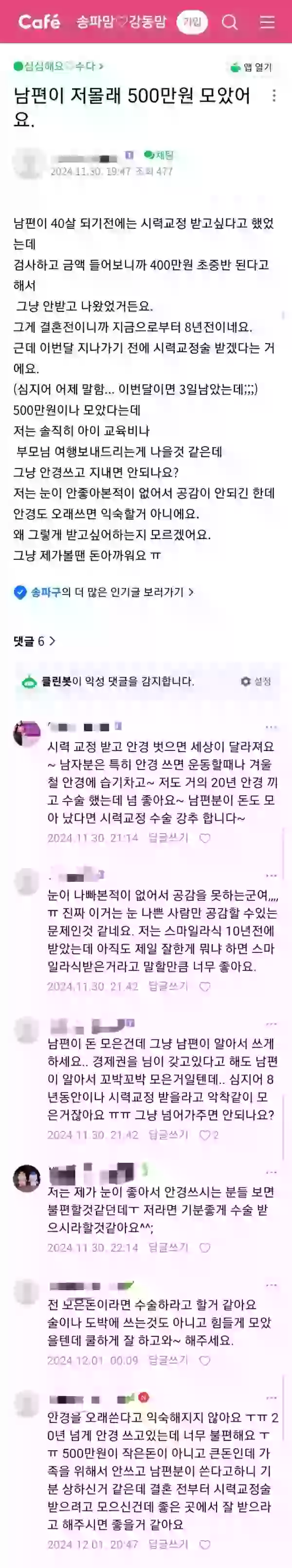
Task: Open the post's three-dot options menu
Action: pos(274,95)
